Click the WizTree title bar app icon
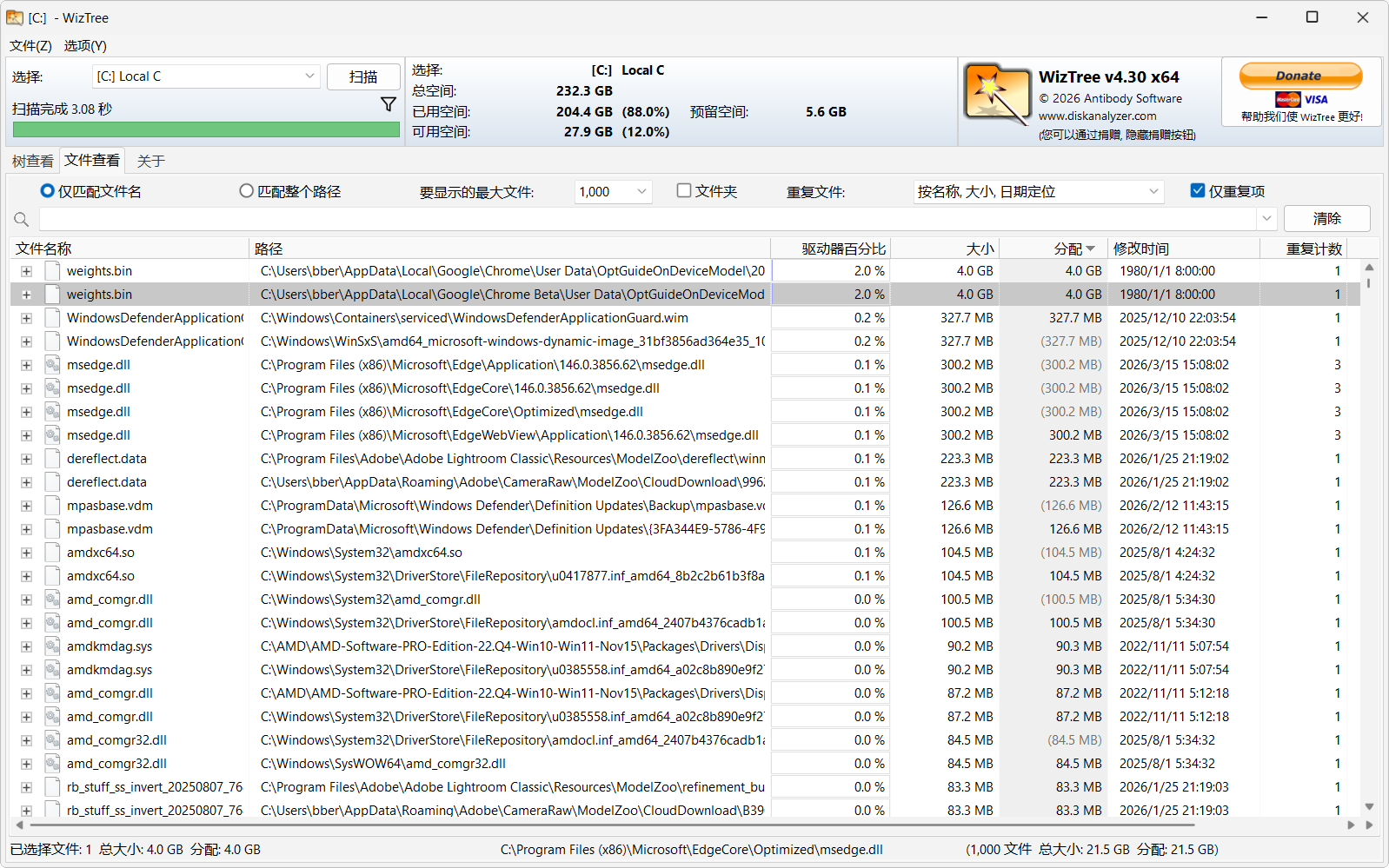The width and height of the screenshot is (1389, 868). tap(15, 17)
